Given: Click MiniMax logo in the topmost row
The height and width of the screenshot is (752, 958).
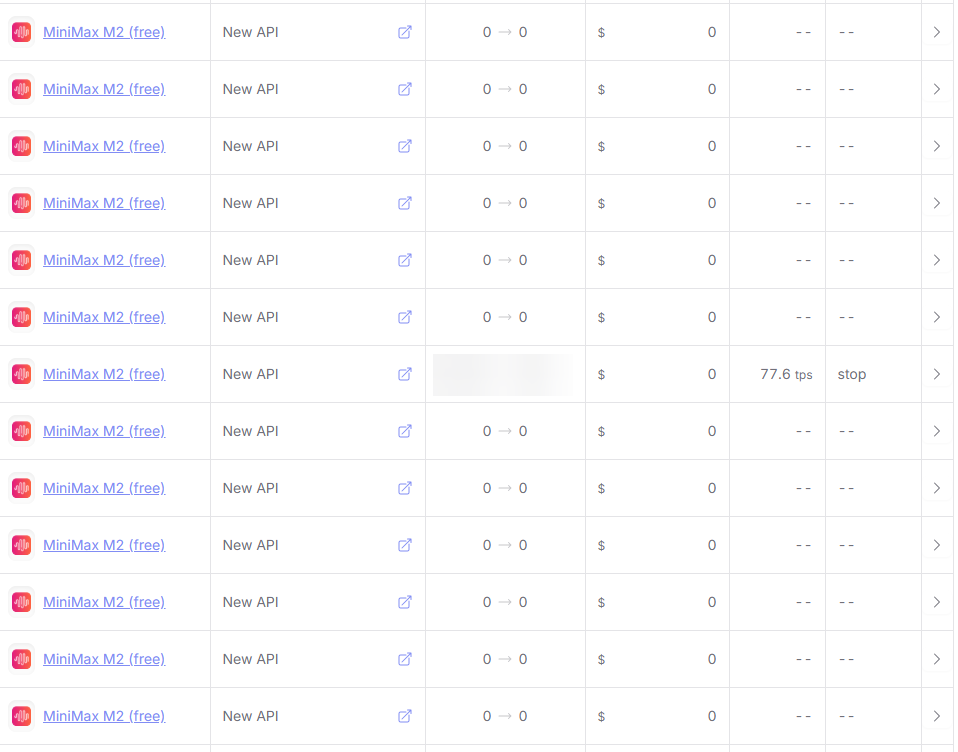Looking at the screenshot, I should pos(22,32).
